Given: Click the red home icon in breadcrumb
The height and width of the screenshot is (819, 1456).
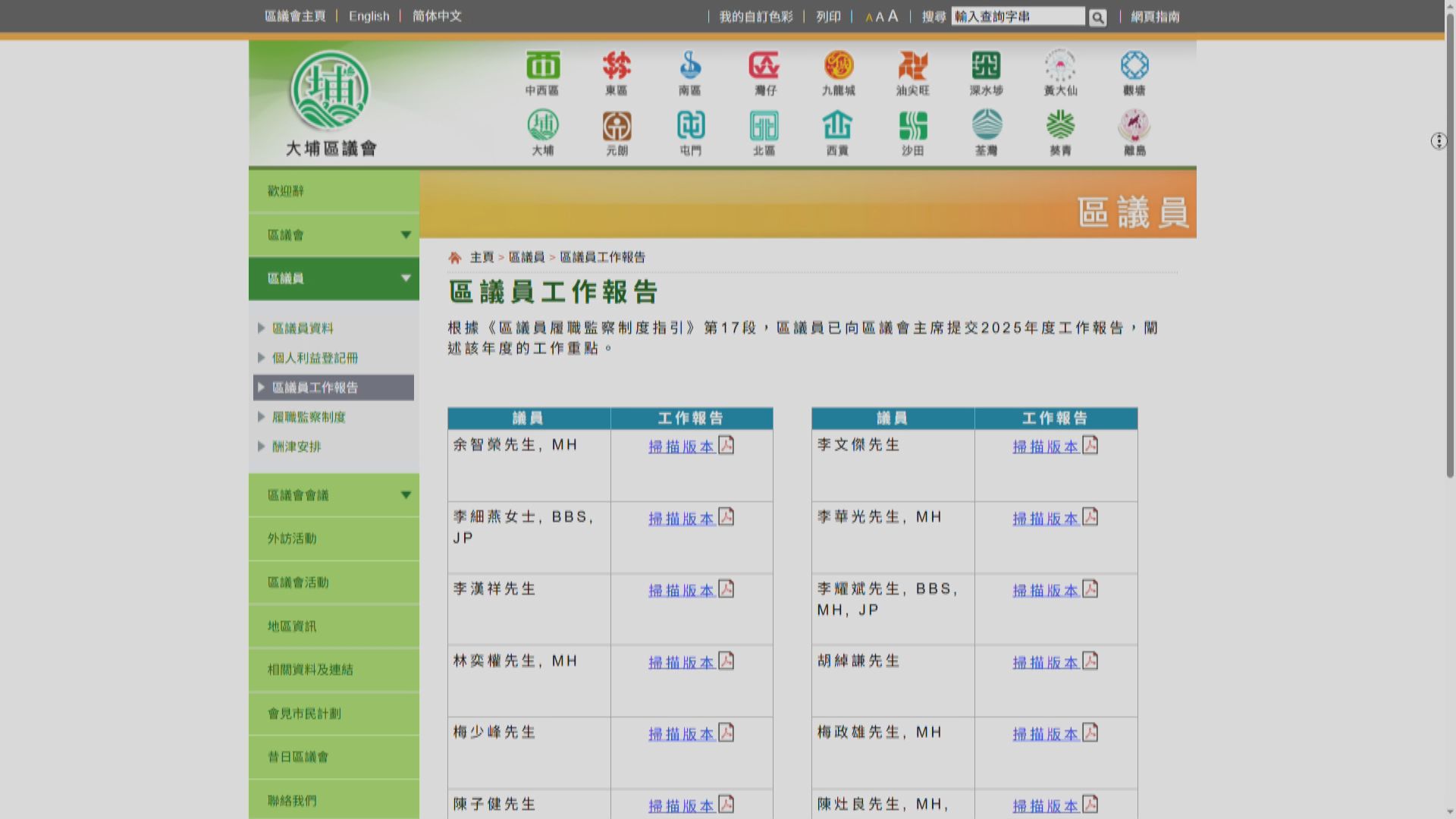Looking at the screenshot, I should [x=455, y=258].
